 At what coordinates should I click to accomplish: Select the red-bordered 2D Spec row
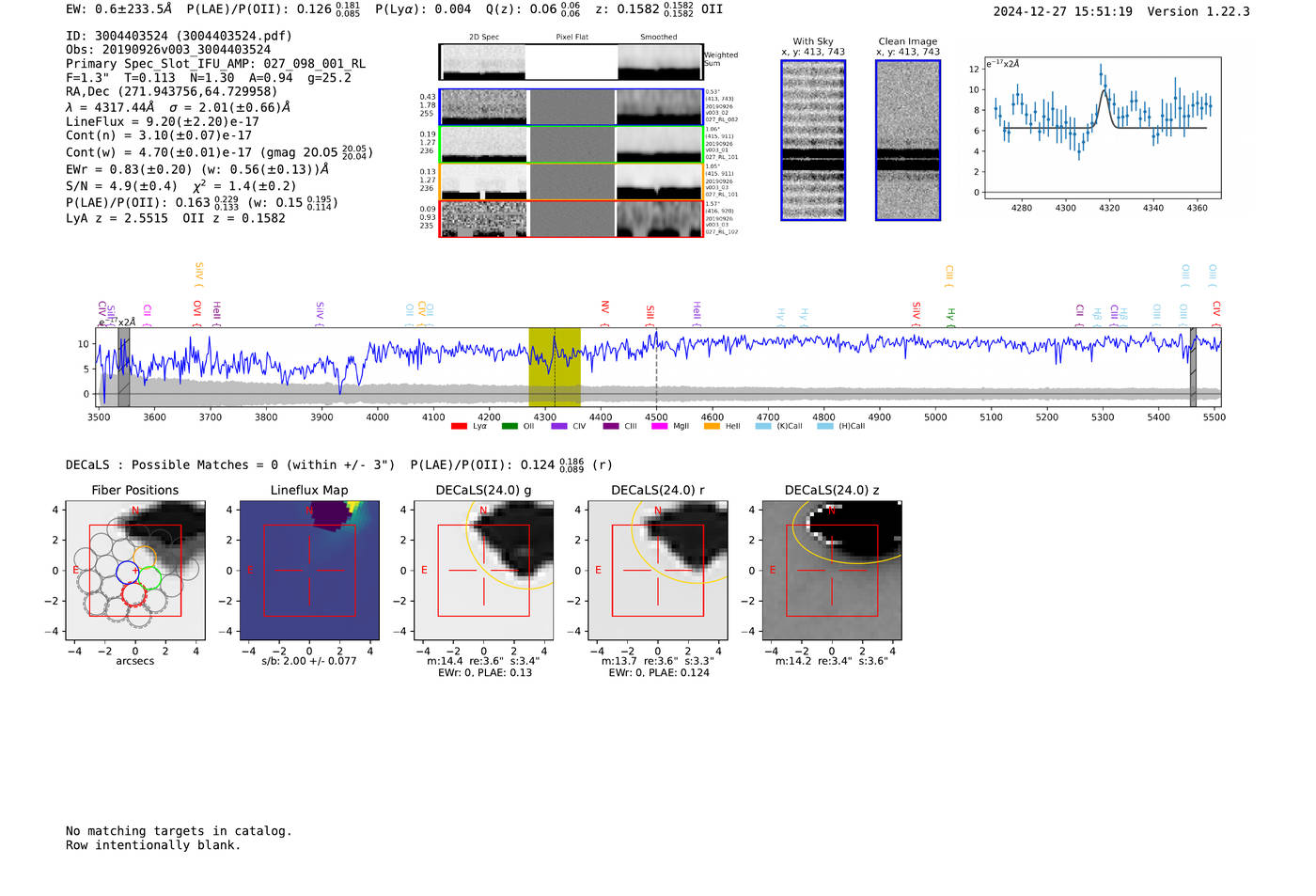click(571, 218)
